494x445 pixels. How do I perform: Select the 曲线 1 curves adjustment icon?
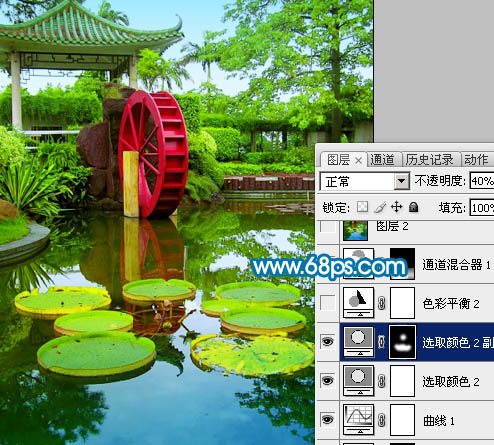[x=358, y=419]
